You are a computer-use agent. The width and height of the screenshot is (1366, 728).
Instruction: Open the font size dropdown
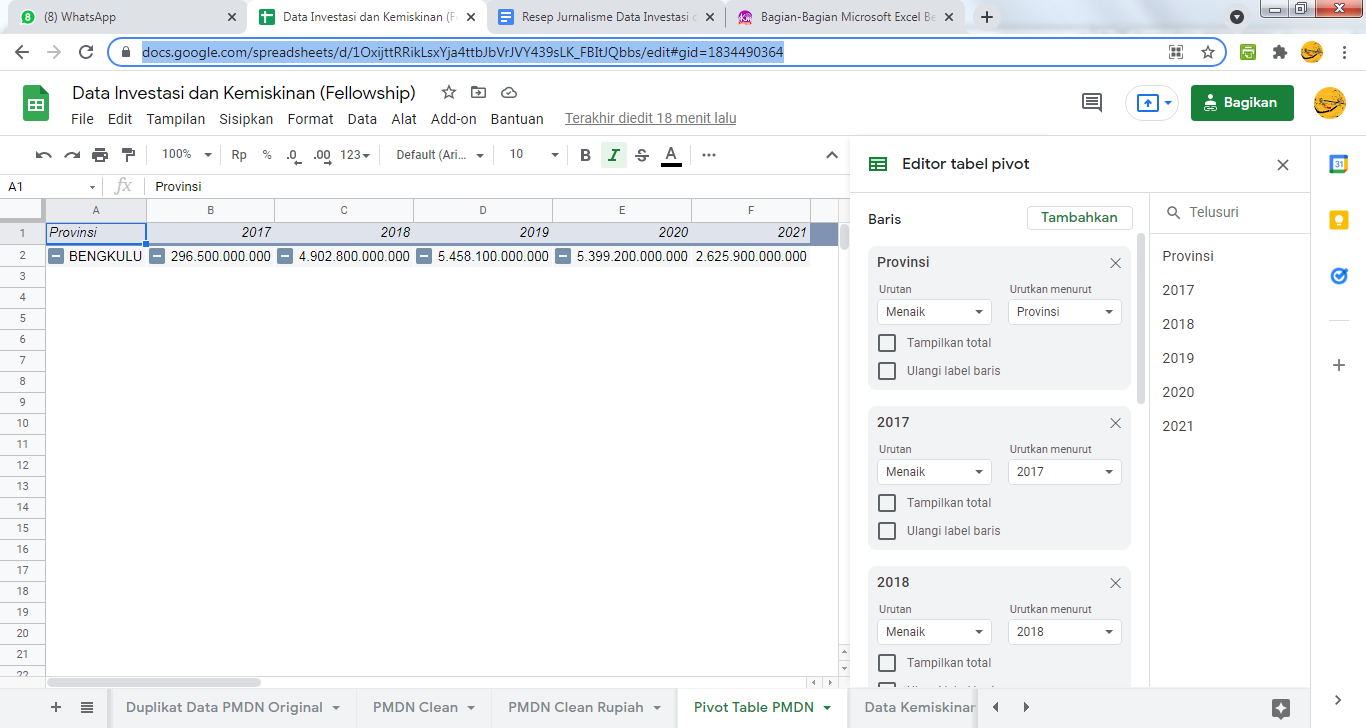pos(533,155)
